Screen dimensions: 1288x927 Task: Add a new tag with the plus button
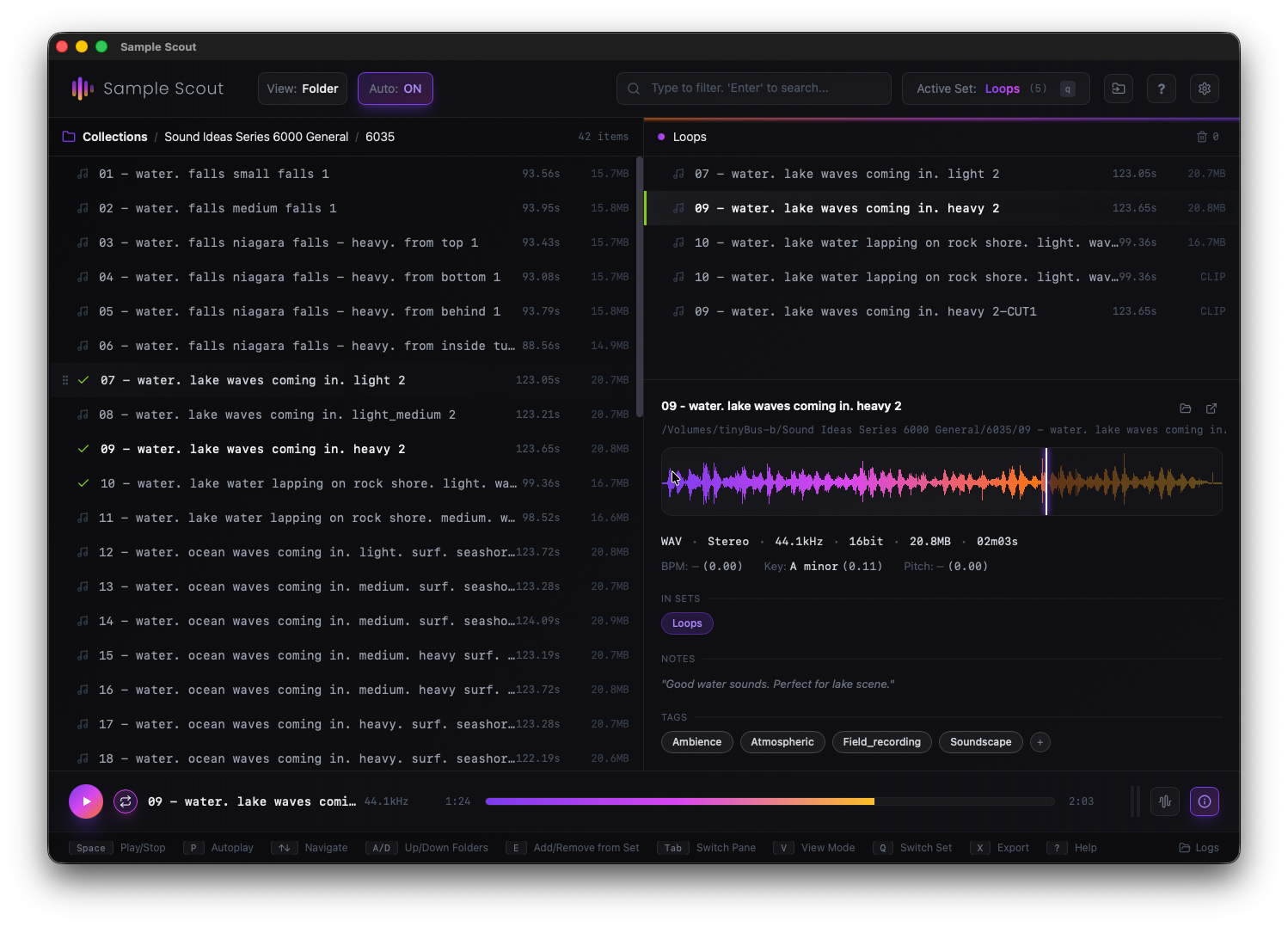coord(1040,742)
